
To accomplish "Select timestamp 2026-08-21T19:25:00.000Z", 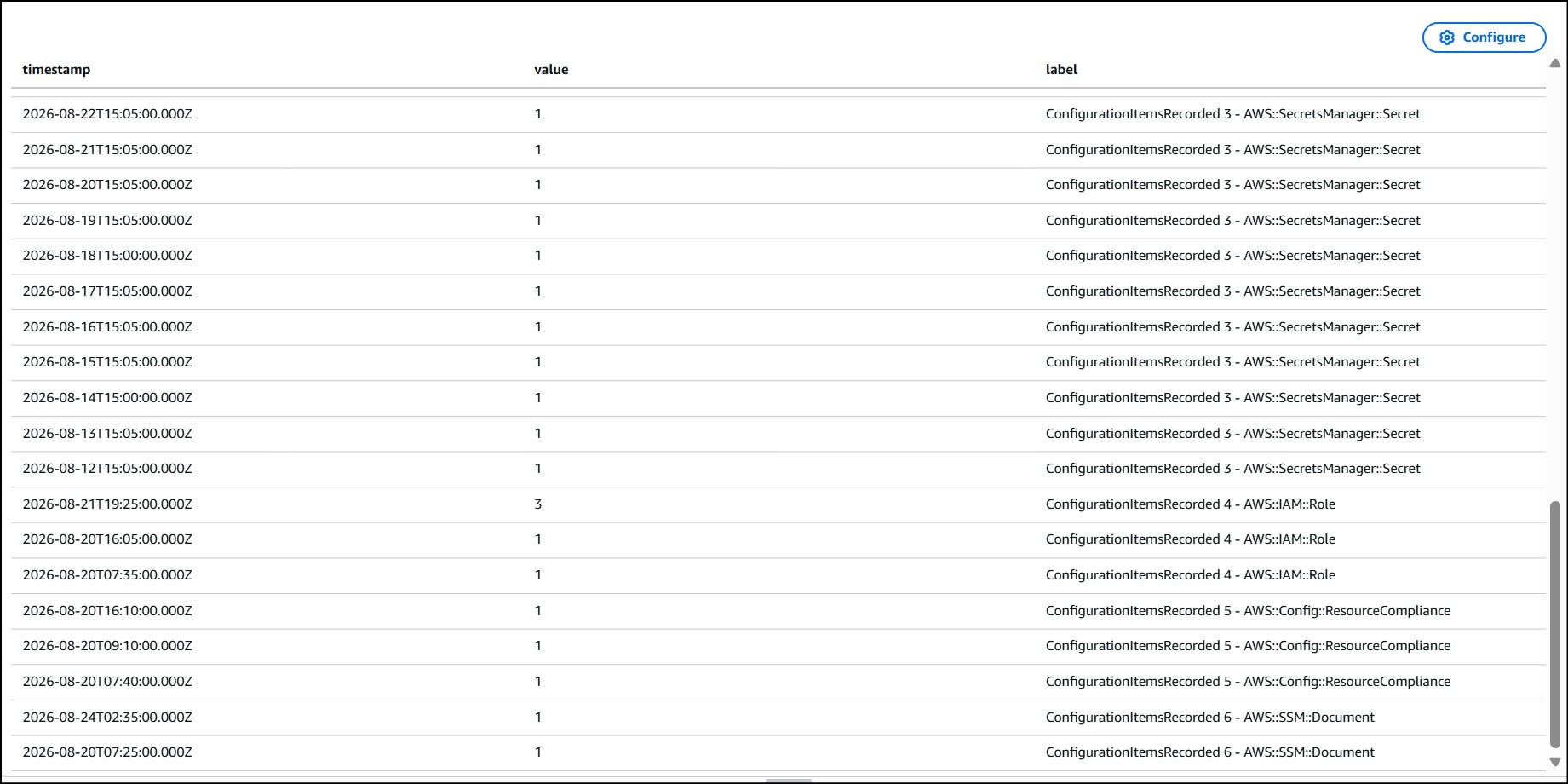I will [107, 504].
